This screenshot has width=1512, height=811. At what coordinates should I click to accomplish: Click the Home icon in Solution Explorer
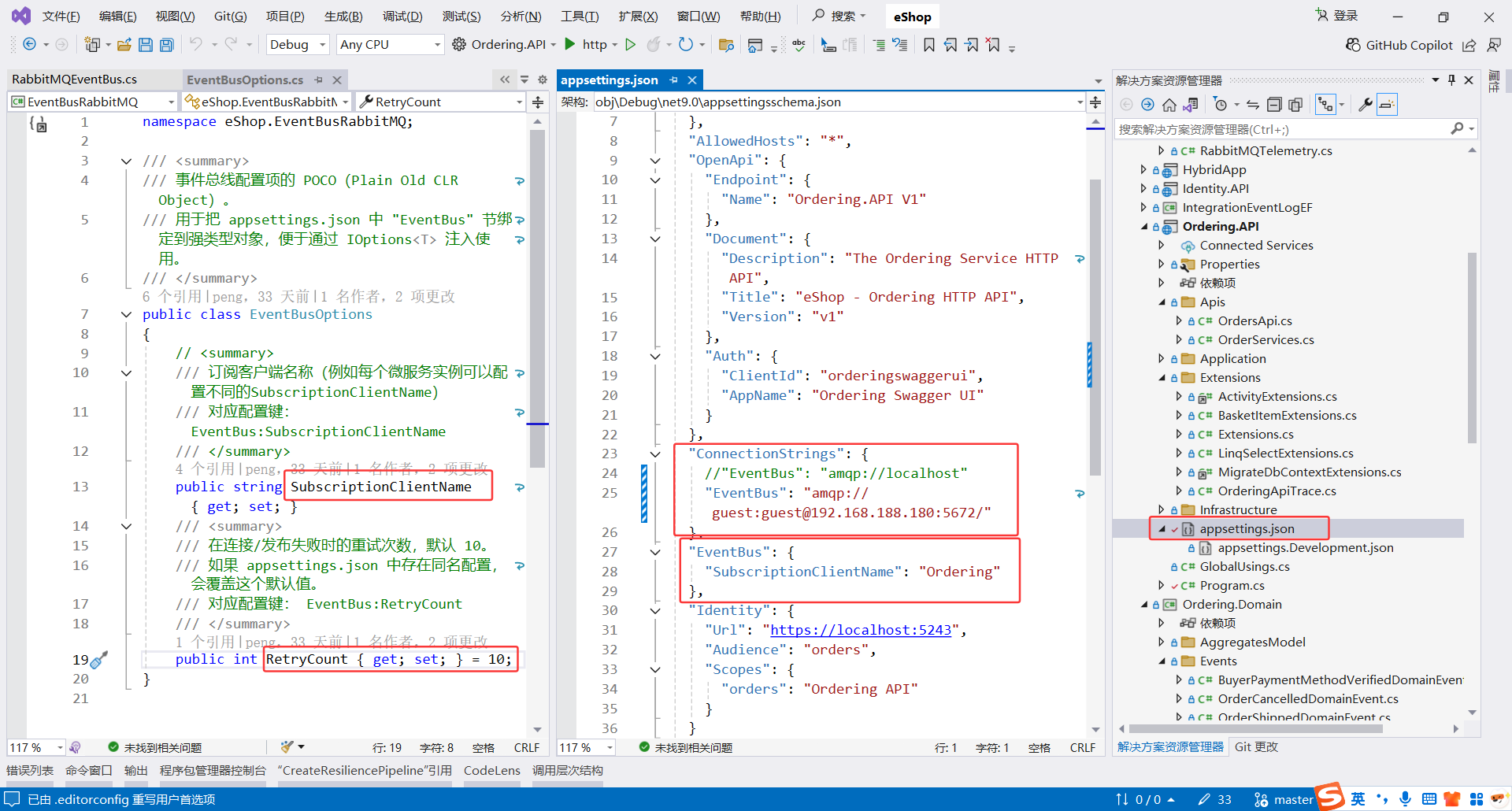[1169, 105]
